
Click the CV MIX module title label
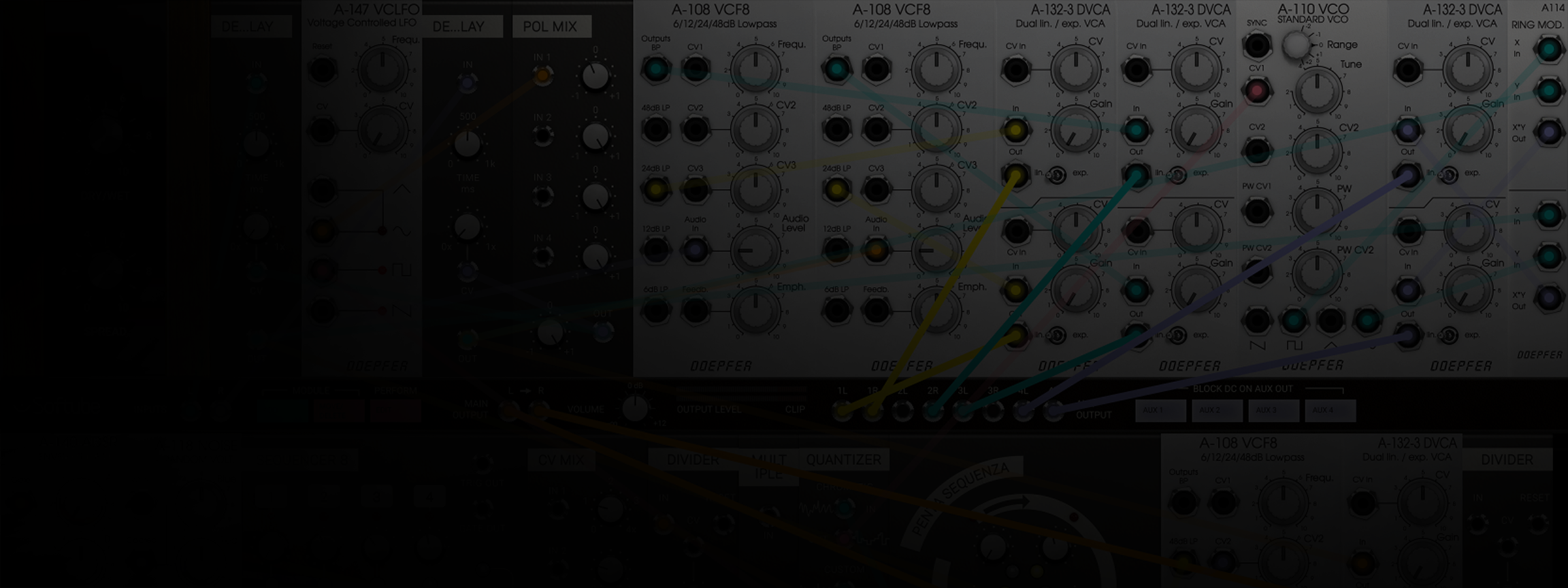tap(561, 461)
